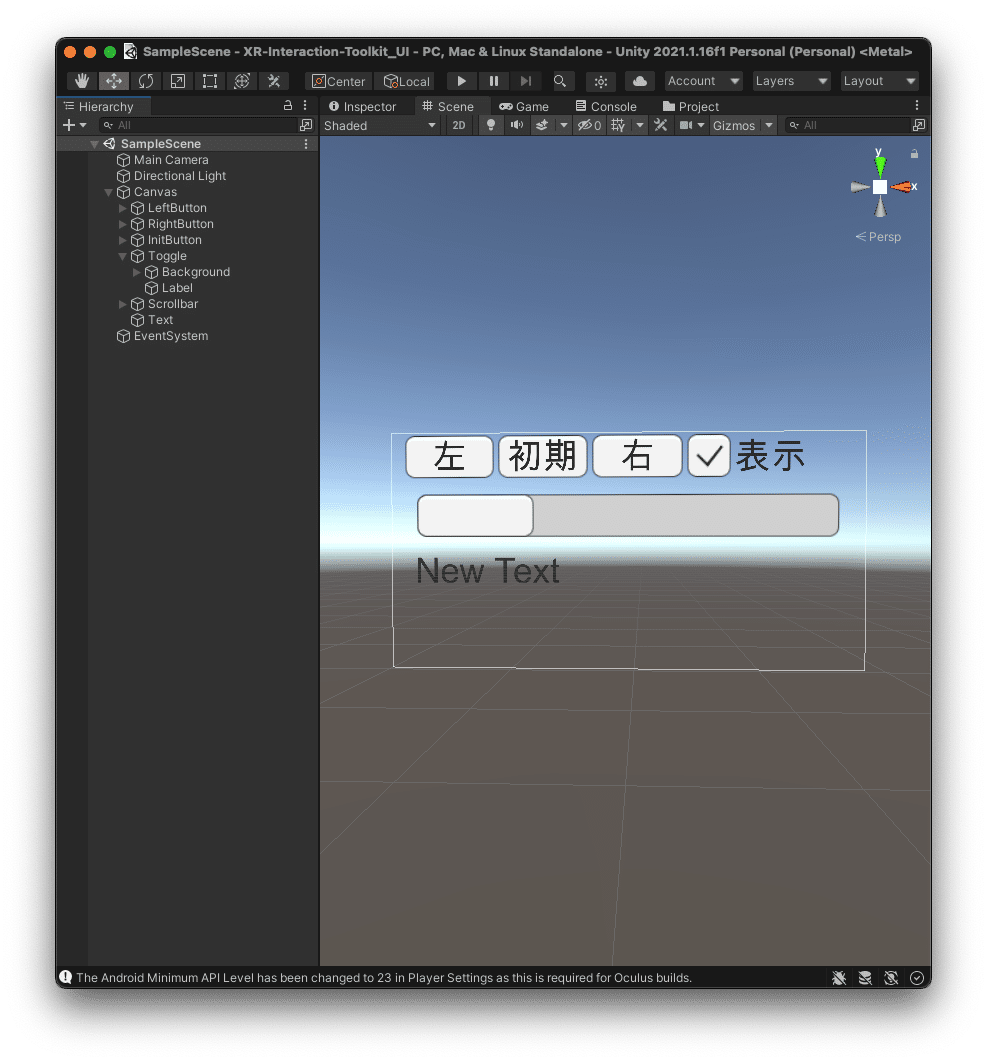Open custom editor tools

coord(274,81)
